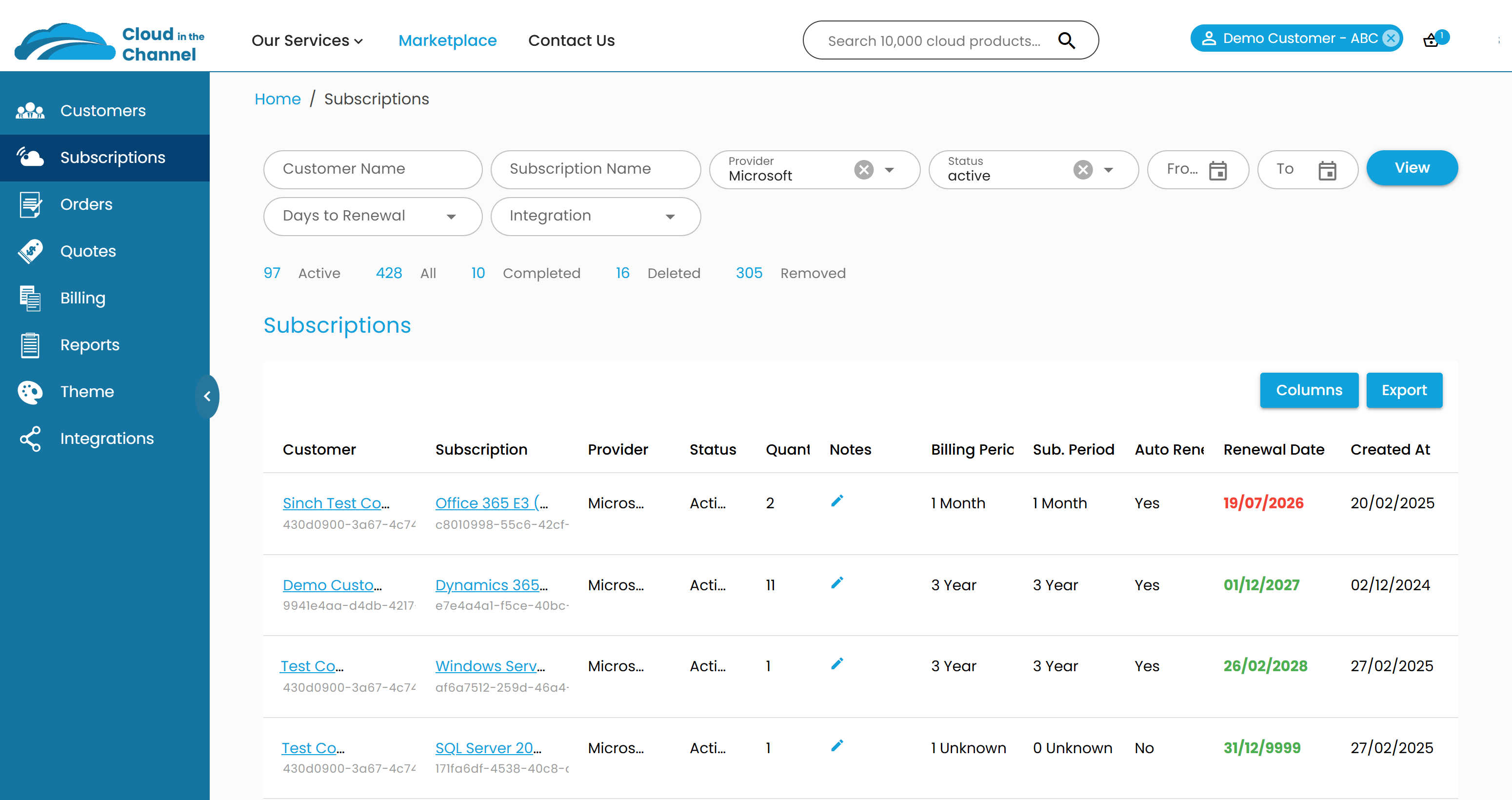Go to Home breadcrumb link
This screenshot has width=1512, height=800.
[x=278, y=99]
